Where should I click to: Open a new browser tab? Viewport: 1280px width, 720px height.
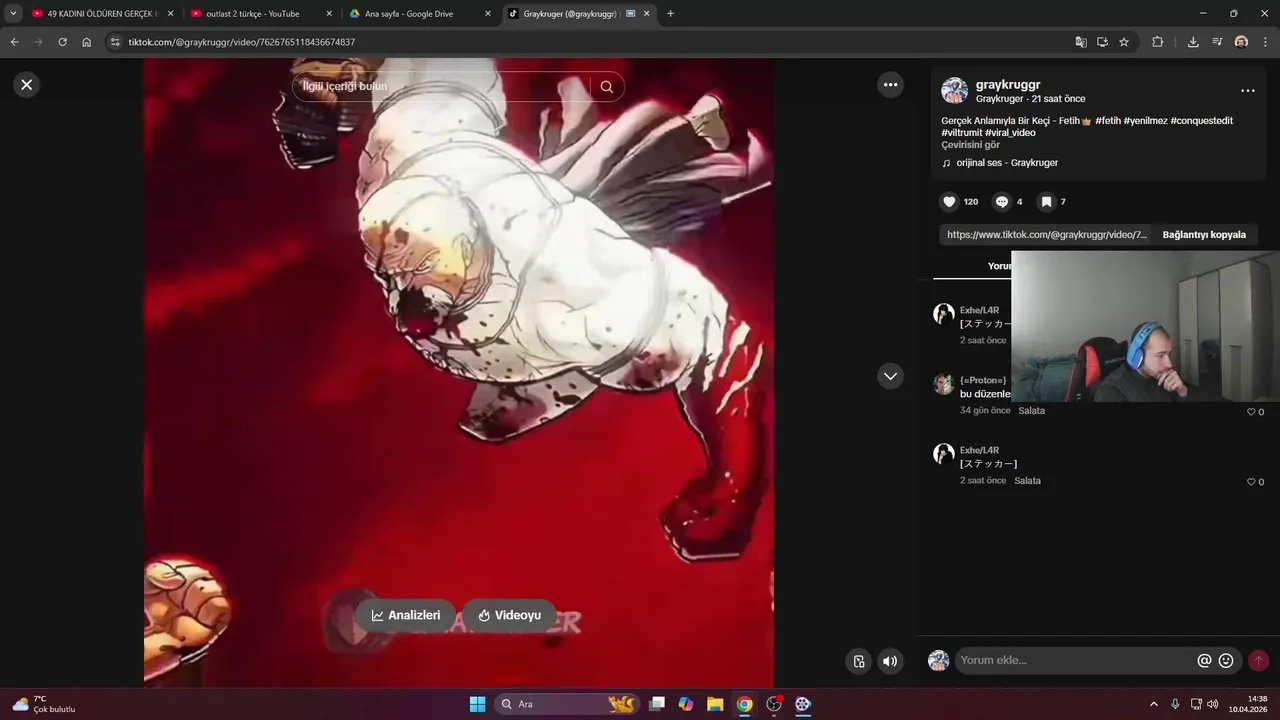[x=670, y=14]
